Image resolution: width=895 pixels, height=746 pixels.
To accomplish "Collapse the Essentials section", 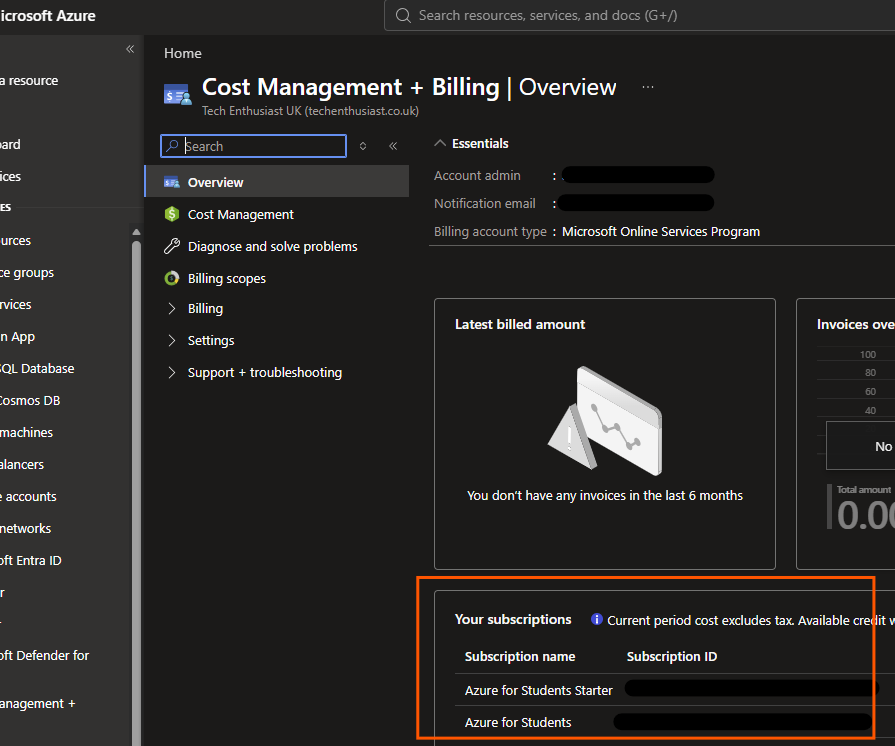I will pyautogui.click(x=440, y=143).
